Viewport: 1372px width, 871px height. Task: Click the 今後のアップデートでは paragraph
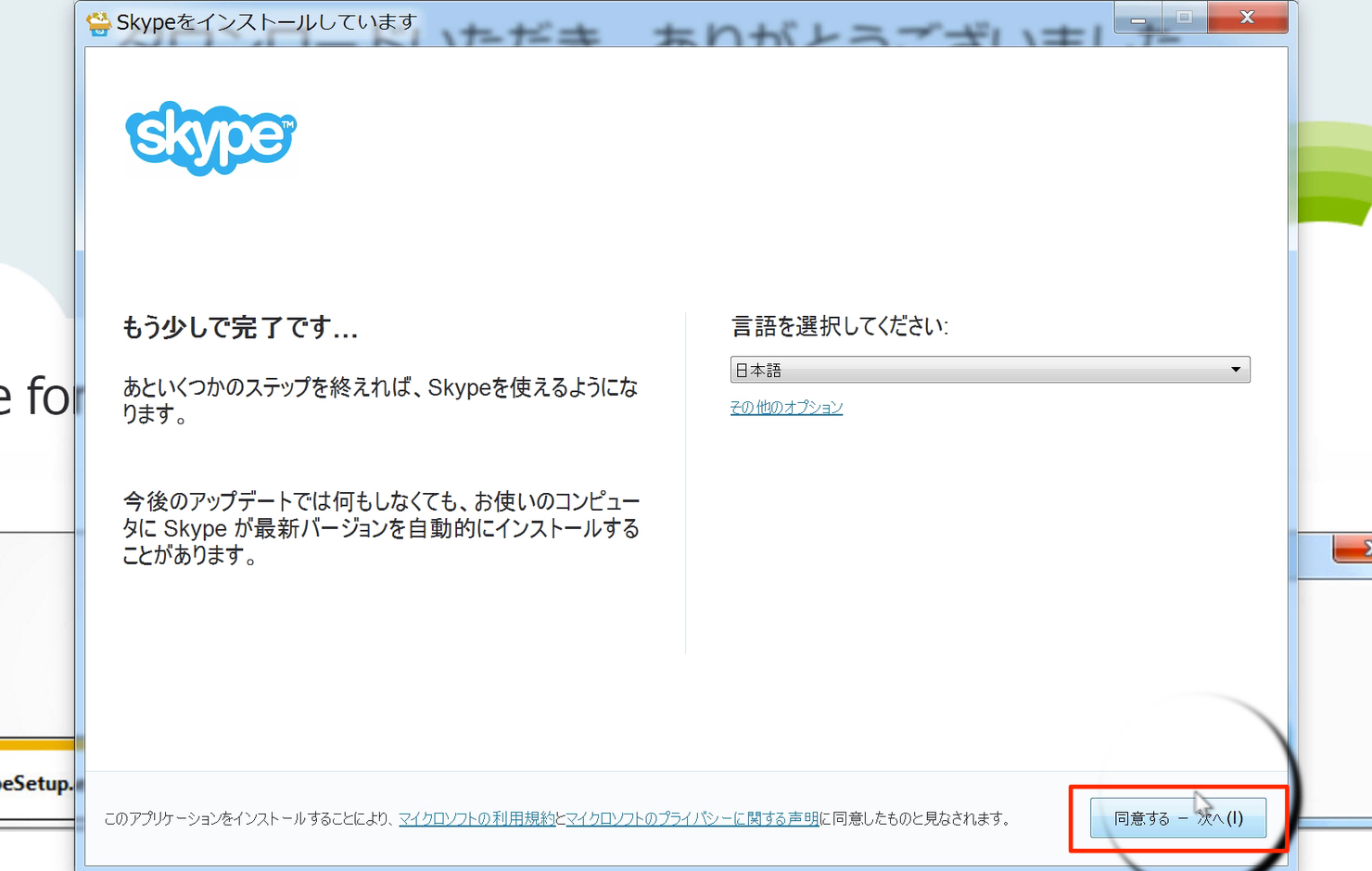pos(381,528)
